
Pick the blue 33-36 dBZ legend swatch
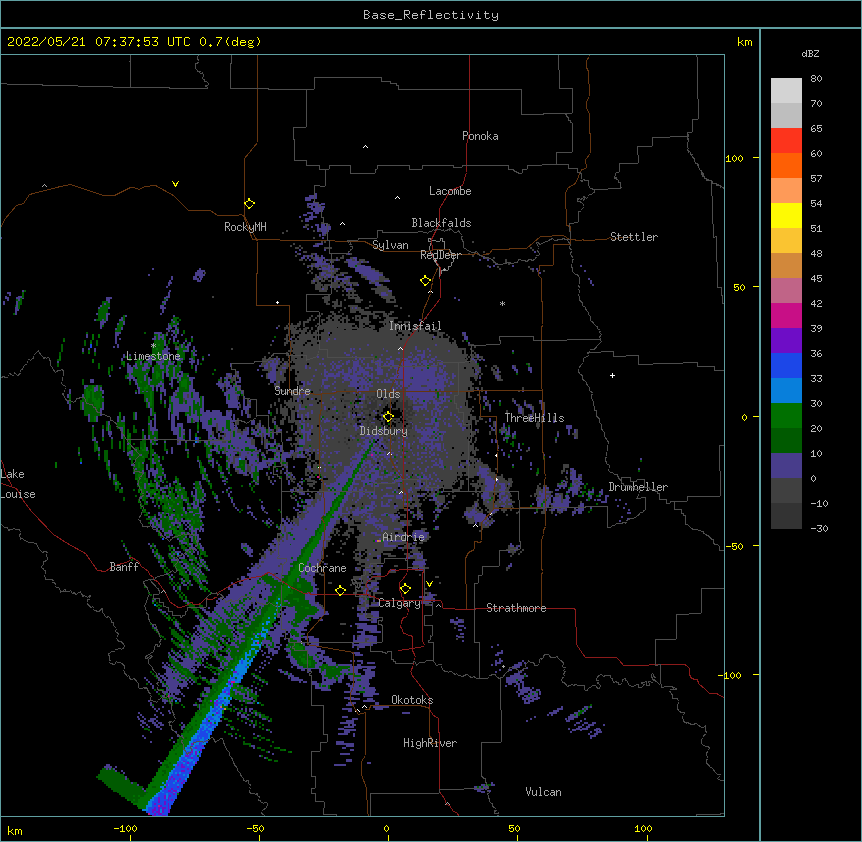(x=786, y=365)
